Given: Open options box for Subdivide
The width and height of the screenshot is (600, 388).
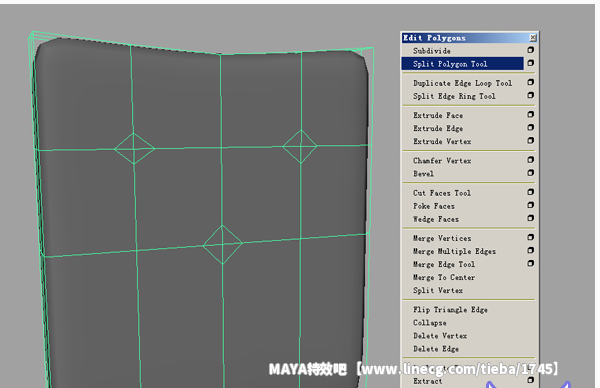Looking at the screenshot, I should point(530,50).
